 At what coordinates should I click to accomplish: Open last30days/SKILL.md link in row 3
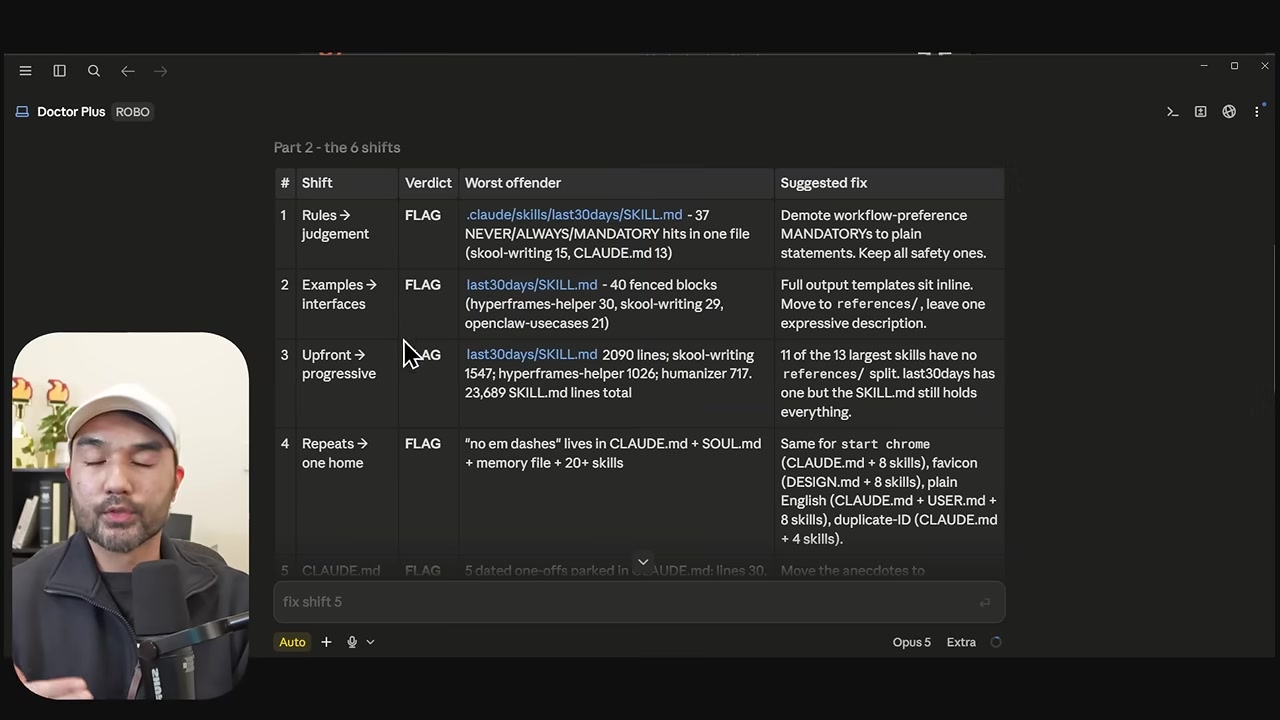532,355
